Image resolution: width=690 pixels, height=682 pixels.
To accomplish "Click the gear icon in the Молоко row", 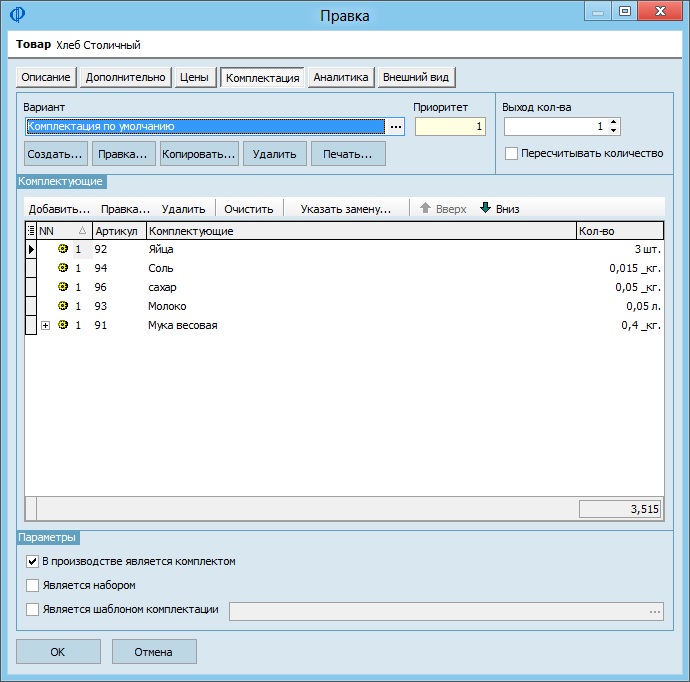I will pos(63,306).
